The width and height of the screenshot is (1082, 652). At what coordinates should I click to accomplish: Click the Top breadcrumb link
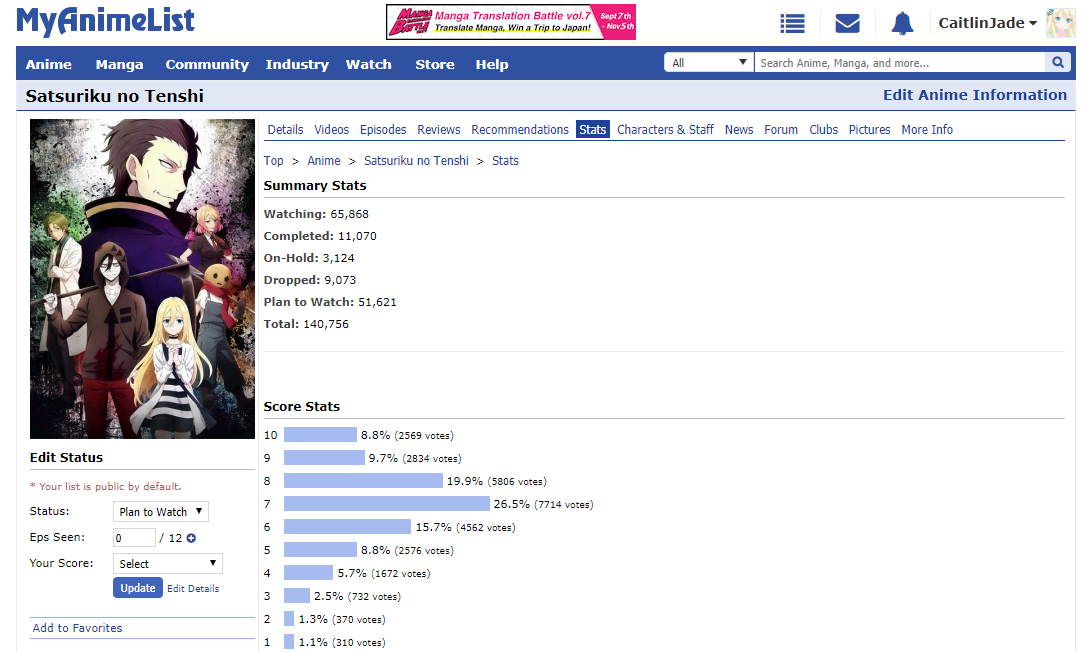pyautogui.click(x=273, y=161)
